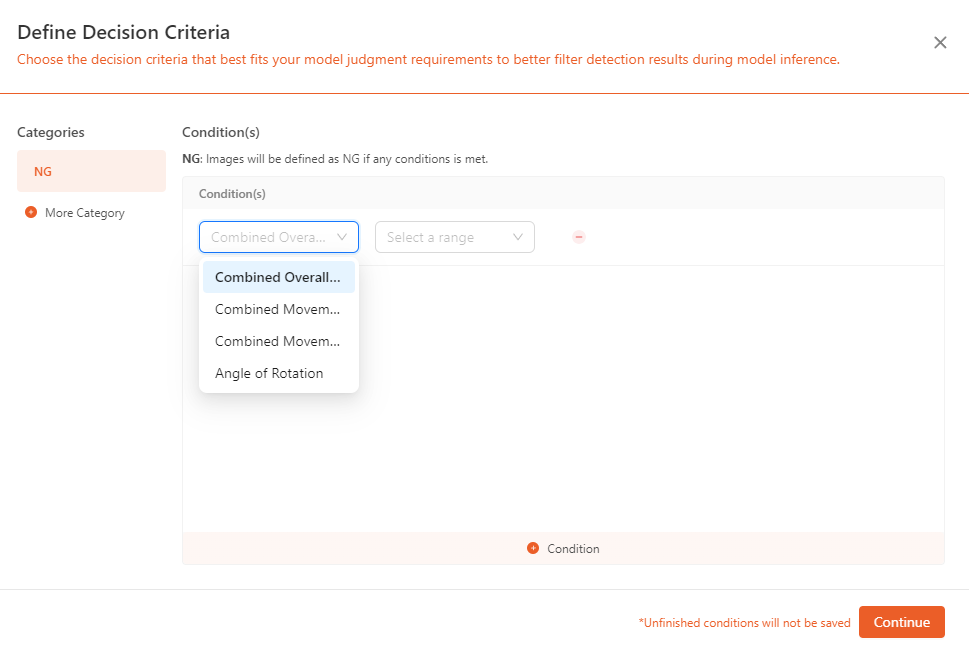Open the Select a range dropdown
The height and width of the screenshot is (647, 969).
(455, 237)
